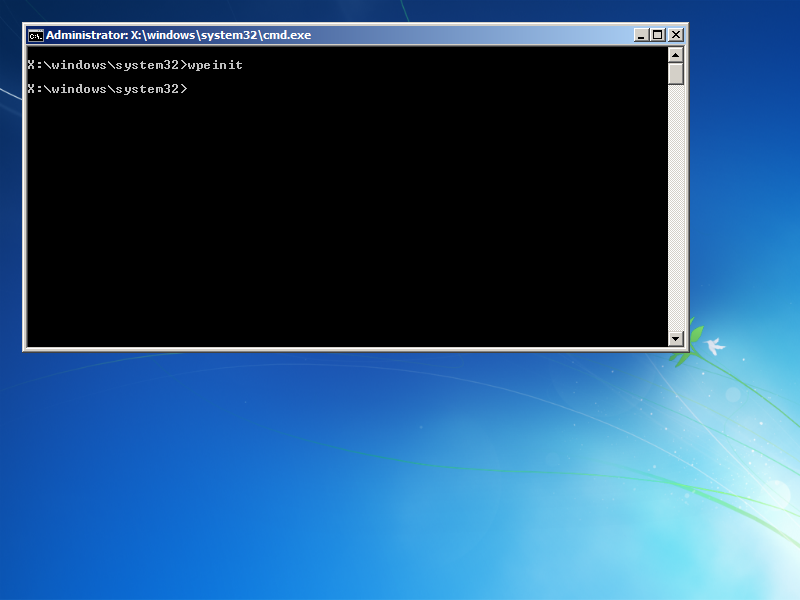Maximize the cmd.exe window

pos(658,35)
